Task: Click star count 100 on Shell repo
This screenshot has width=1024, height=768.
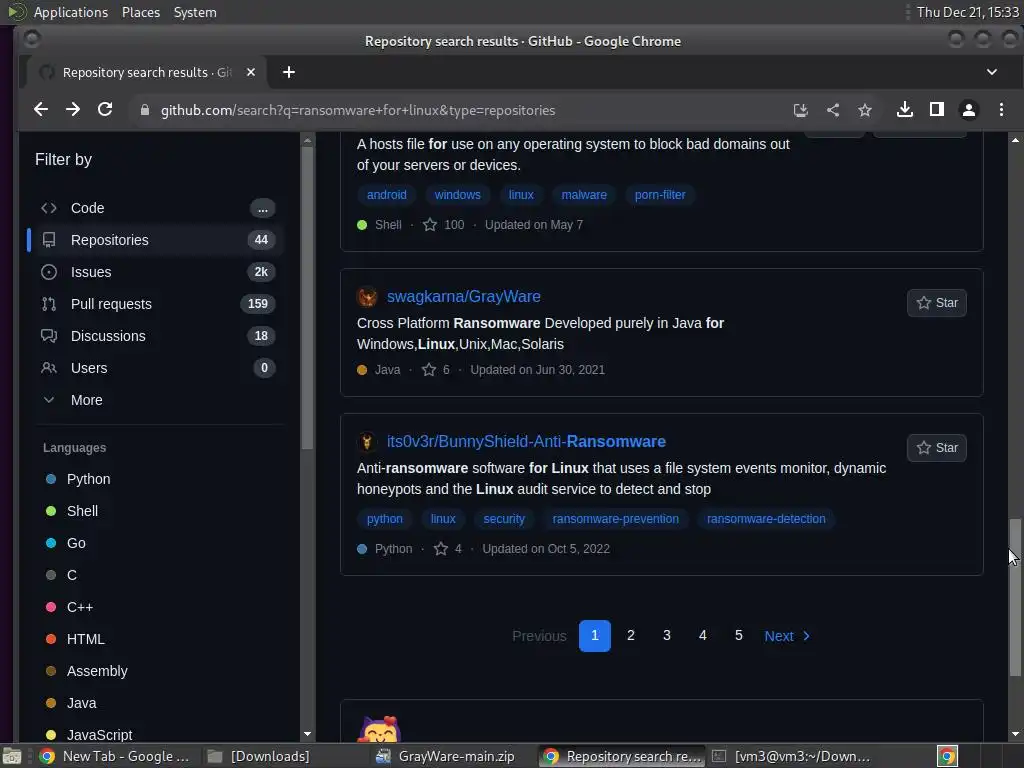Action: click(x=444, y=225)
